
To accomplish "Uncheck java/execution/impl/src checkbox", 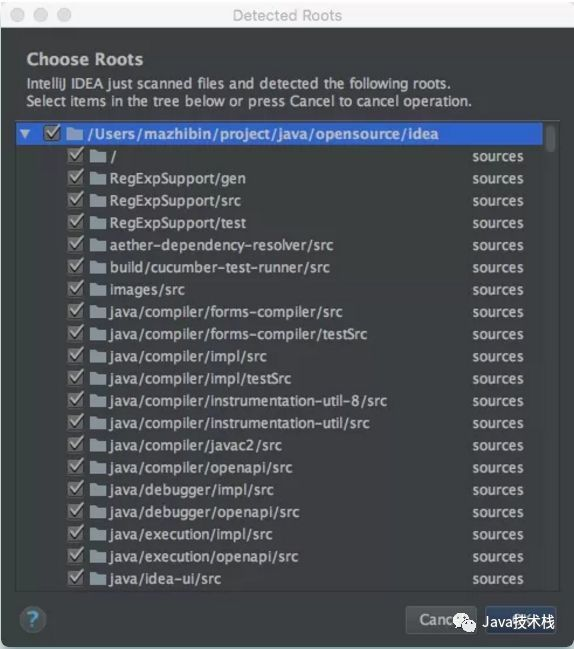I will pyautogui.click(x=76, y=534).
